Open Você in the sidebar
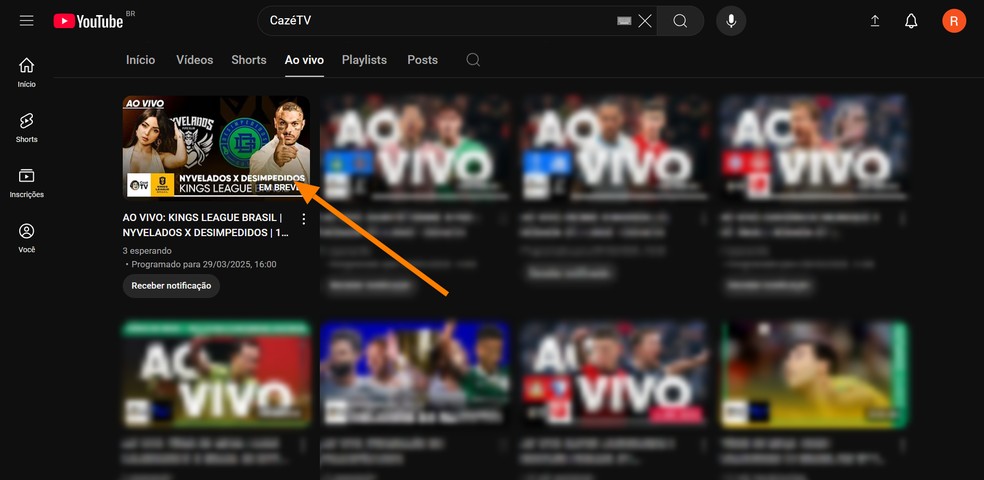The image size is (984, 480). coord(26,238)
